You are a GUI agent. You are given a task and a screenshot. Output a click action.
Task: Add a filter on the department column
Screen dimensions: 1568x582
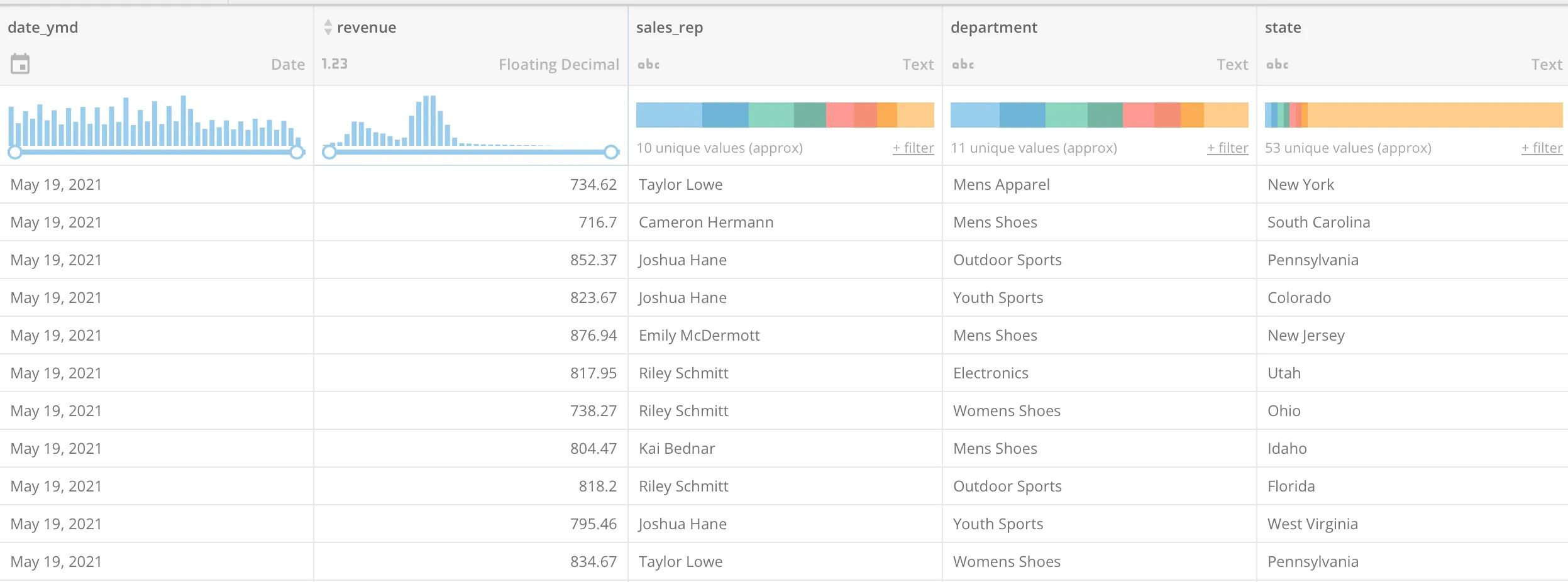pyautogui.click(x=1227, y=148)
